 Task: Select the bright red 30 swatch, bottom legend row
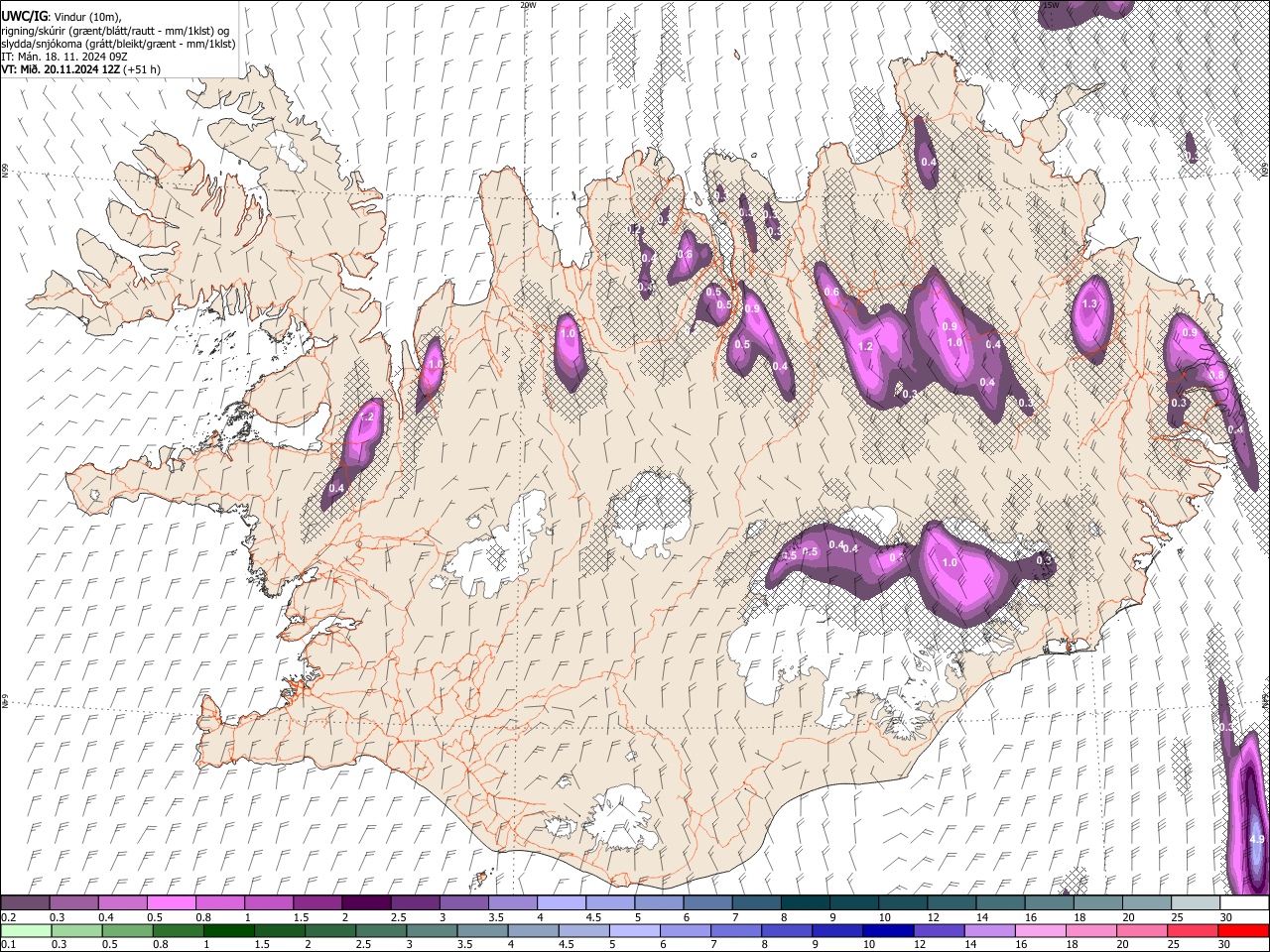coord(1244,930)
